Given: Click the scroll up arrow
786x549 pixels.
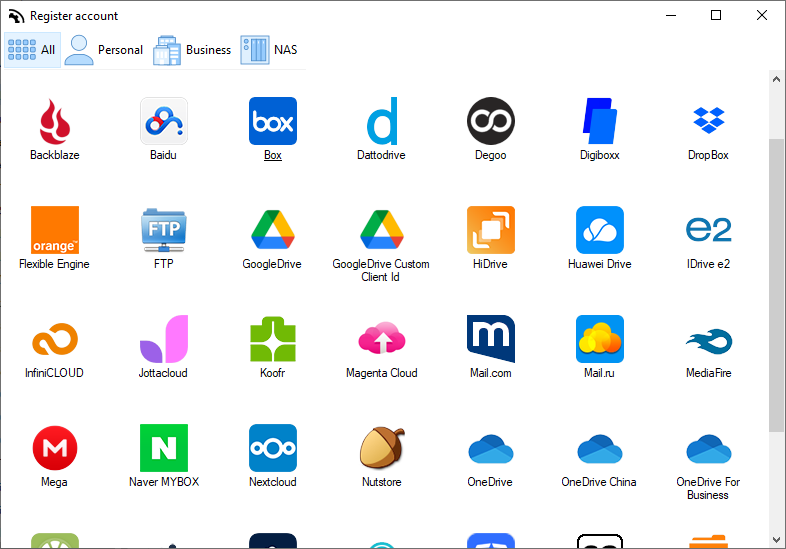Looking at the screenshot, I should point(776,79).
